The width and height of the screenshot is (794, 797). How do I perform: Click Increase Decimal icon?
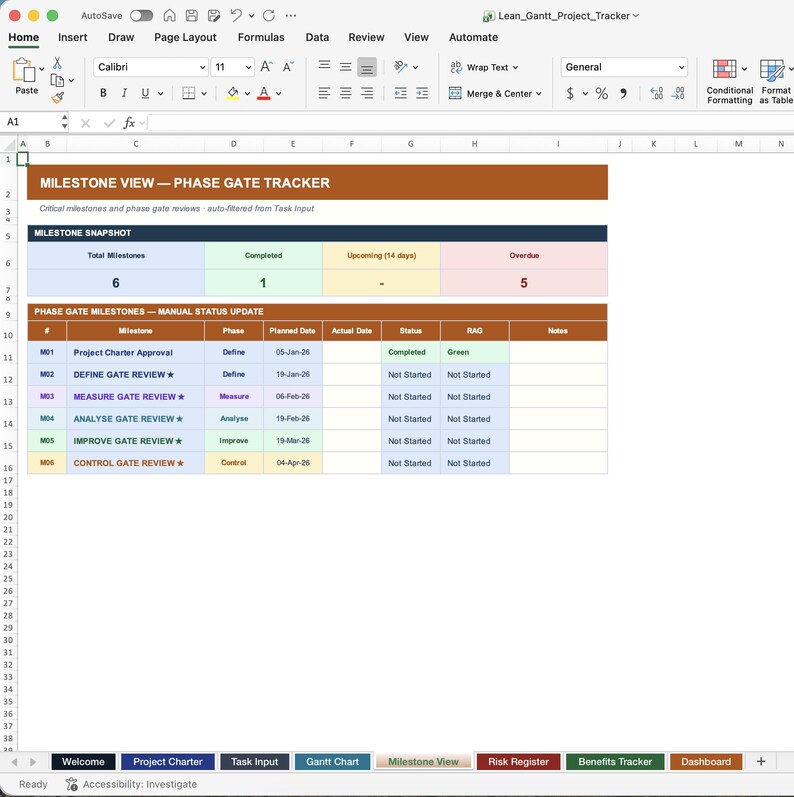[656, 93]
